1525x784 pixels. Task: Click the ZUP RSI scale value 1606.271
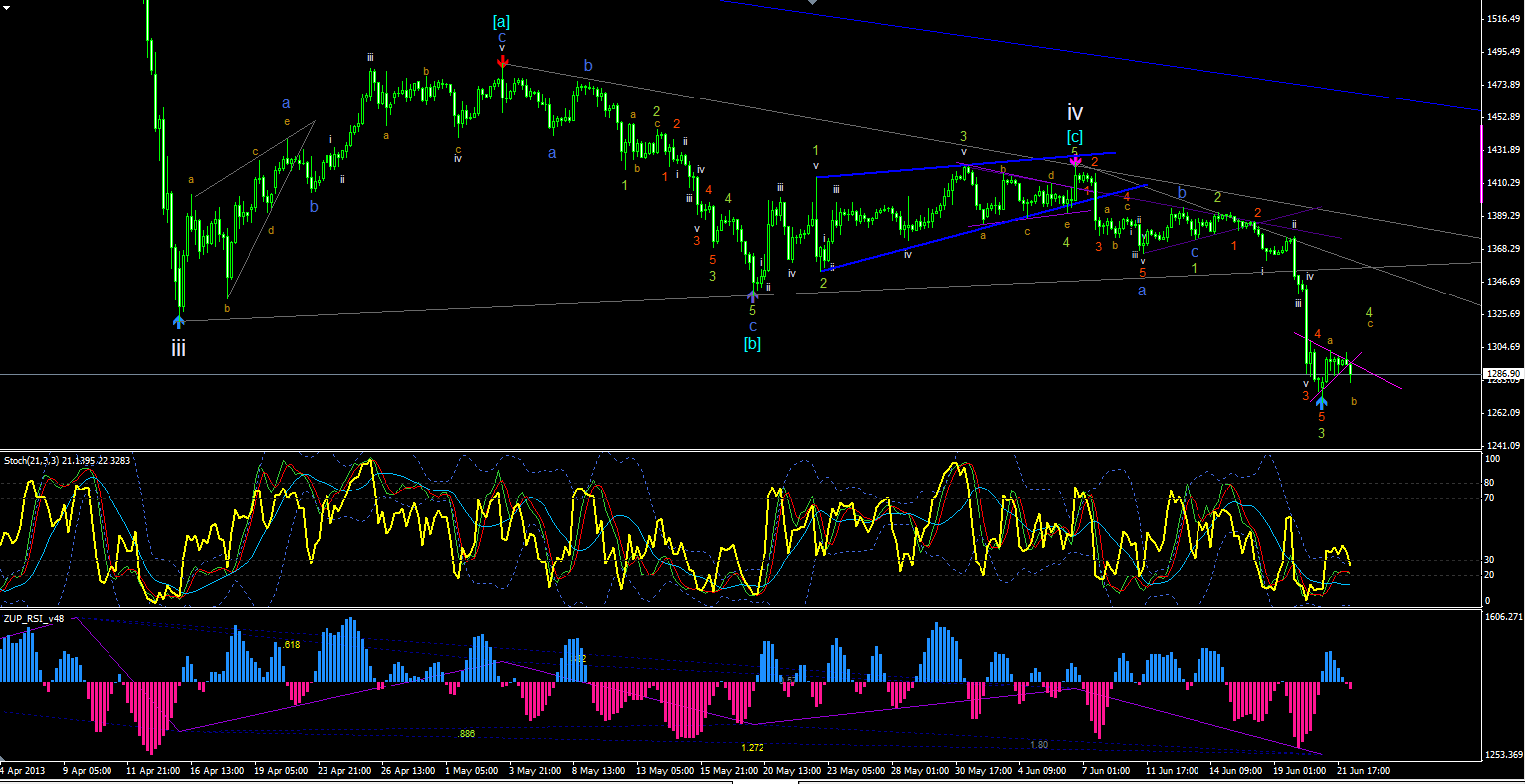coord(1503,617)
